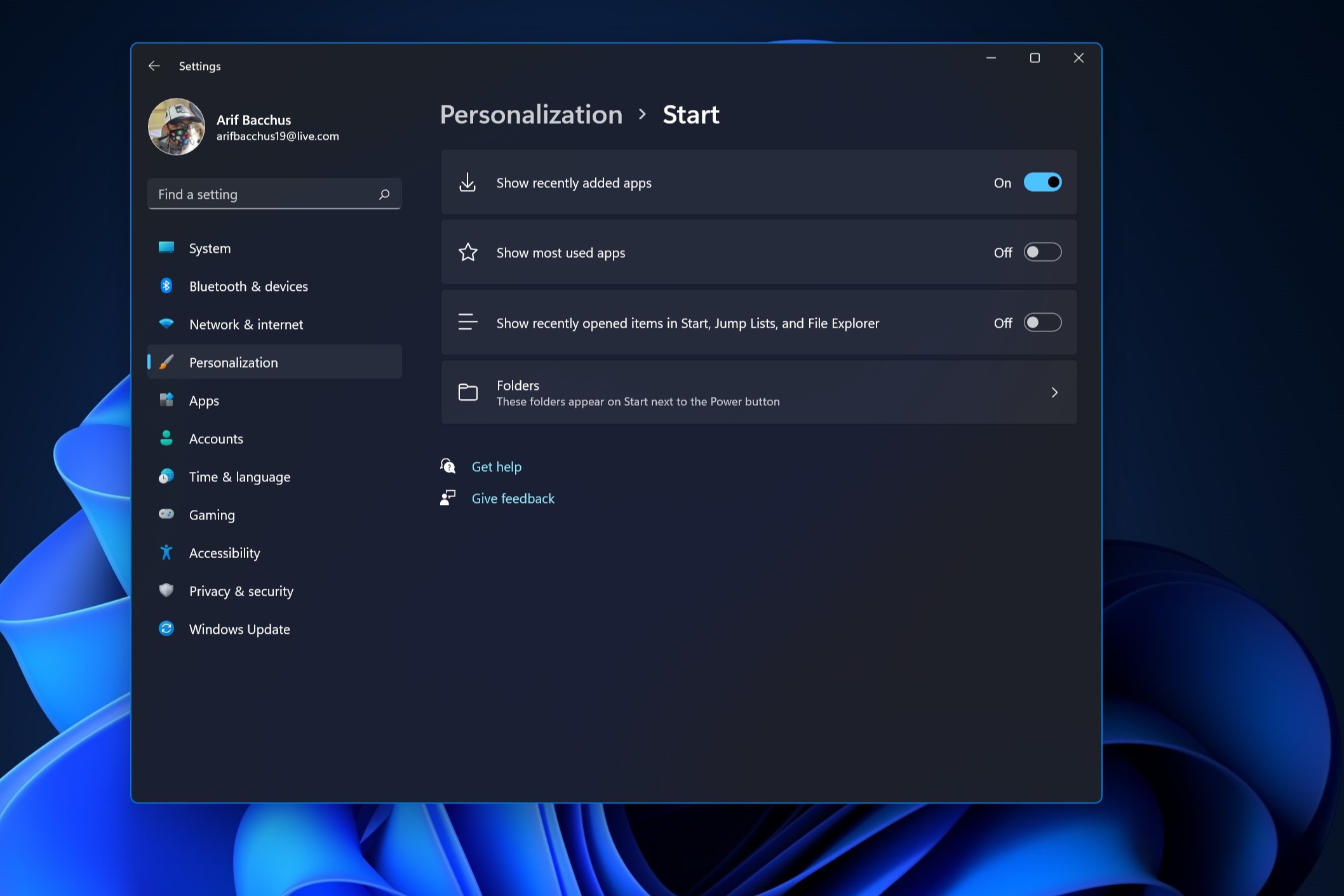Click the Apps settings icon

166,400
